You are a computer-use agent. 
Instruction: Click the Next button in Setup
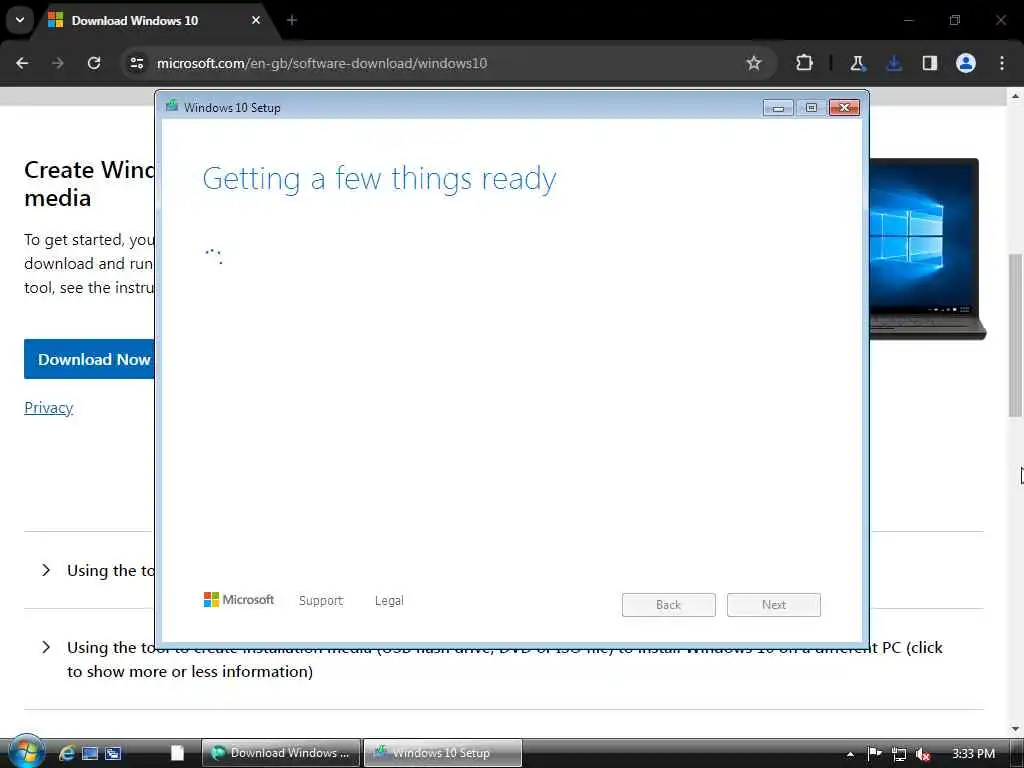tap(774, 605)
